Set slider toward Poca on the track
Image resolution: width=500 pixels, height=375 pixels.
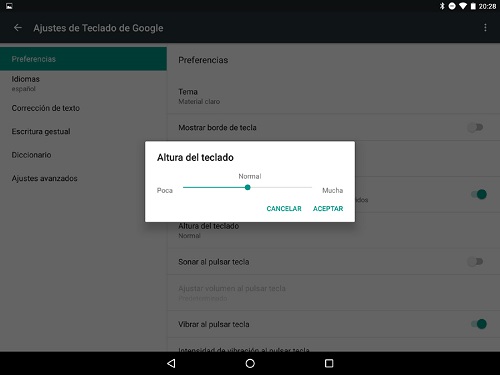pos(214,187)
